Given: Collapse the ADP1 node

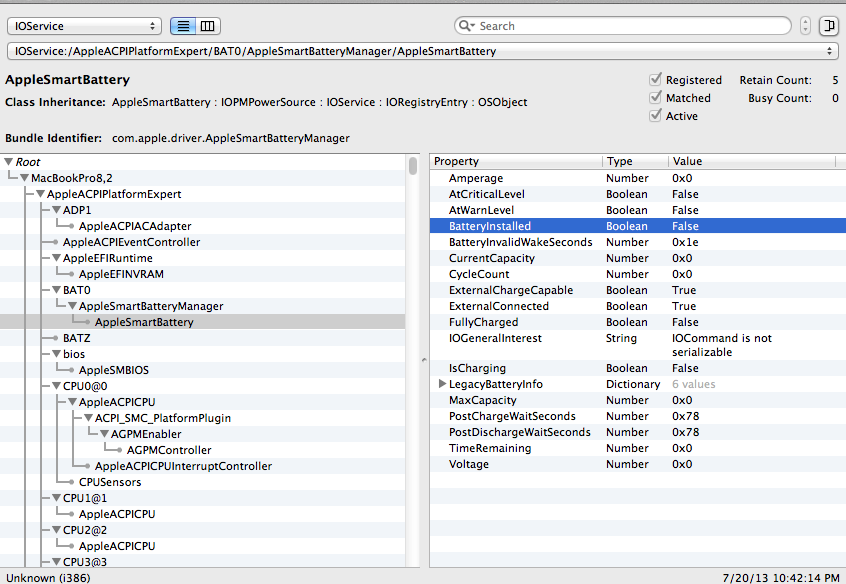Looking at the screenshot, I should 56,210.
